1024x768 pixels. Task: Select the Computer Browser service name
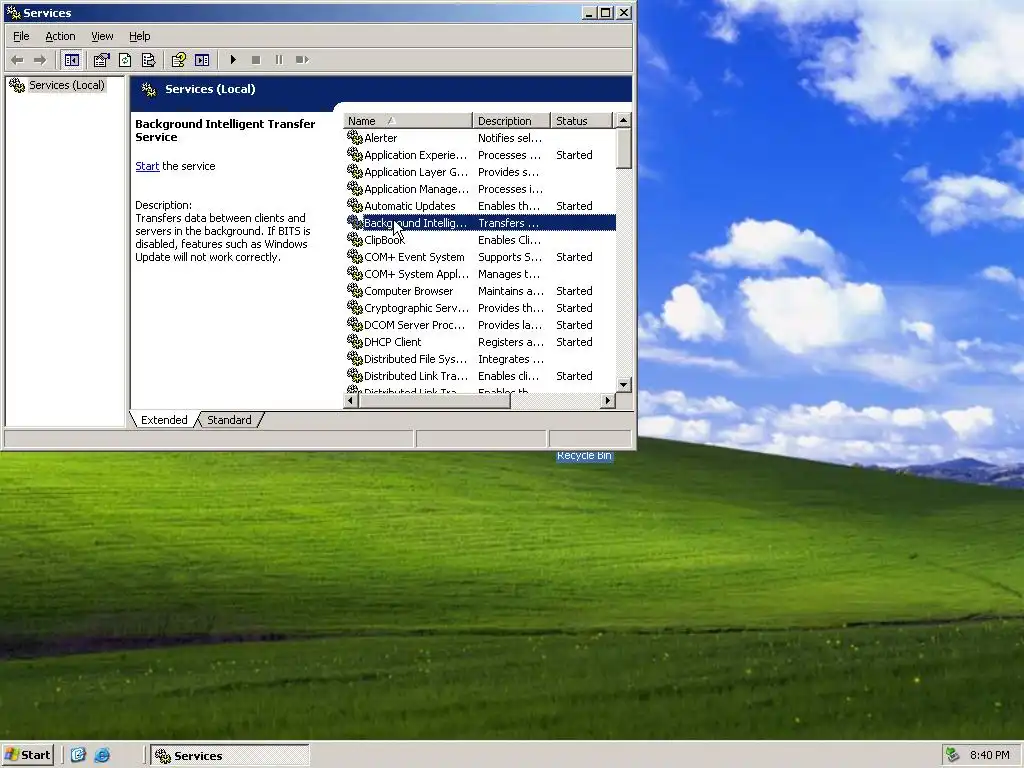coord(408,291)
